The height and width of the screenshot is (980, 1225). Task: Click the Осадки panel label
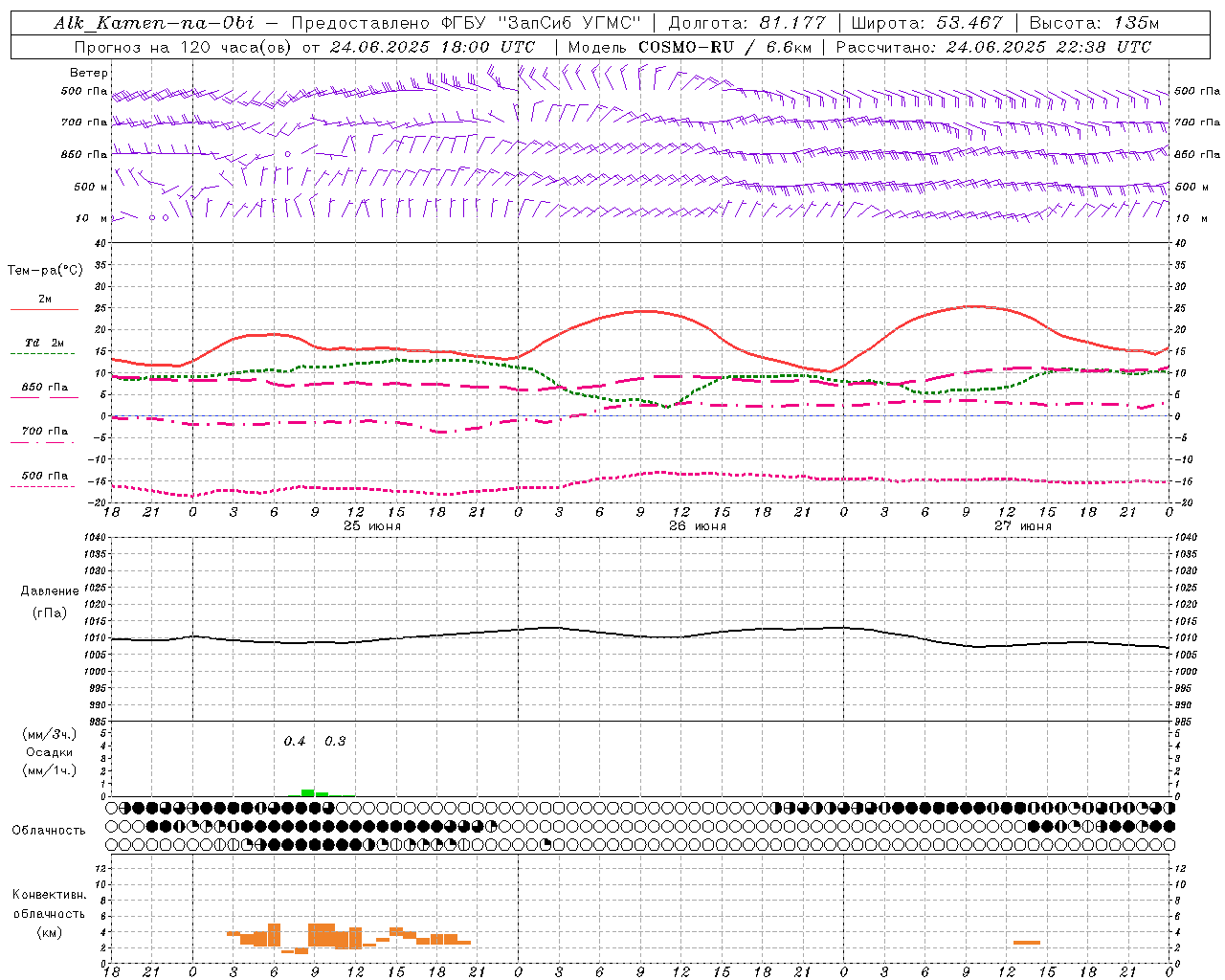(49, 752)
